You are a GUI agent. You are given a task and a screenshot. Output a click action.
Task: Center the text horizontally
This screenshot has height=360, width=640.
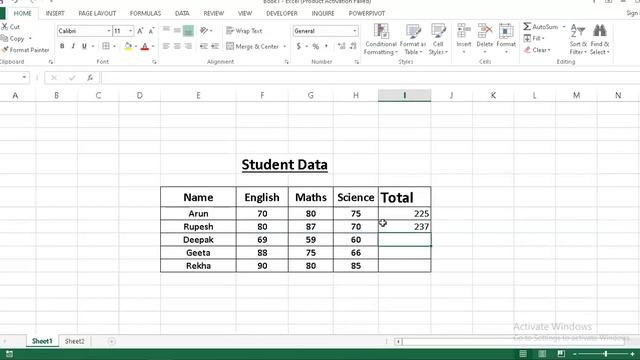click(x=177, y=46)
